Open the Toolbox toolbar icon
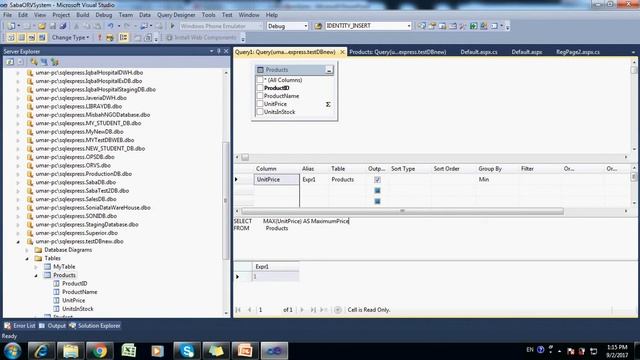Screen dimensions: 640x360 [463, 26]
